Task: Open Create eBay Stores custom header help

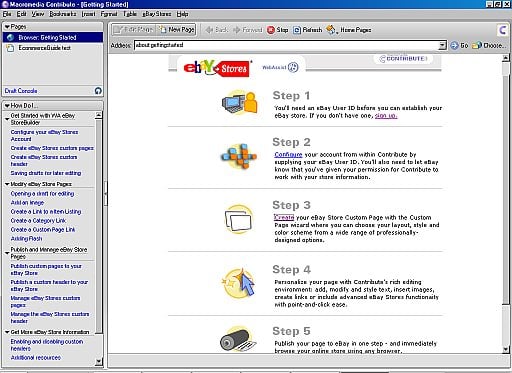Action: 44,160
